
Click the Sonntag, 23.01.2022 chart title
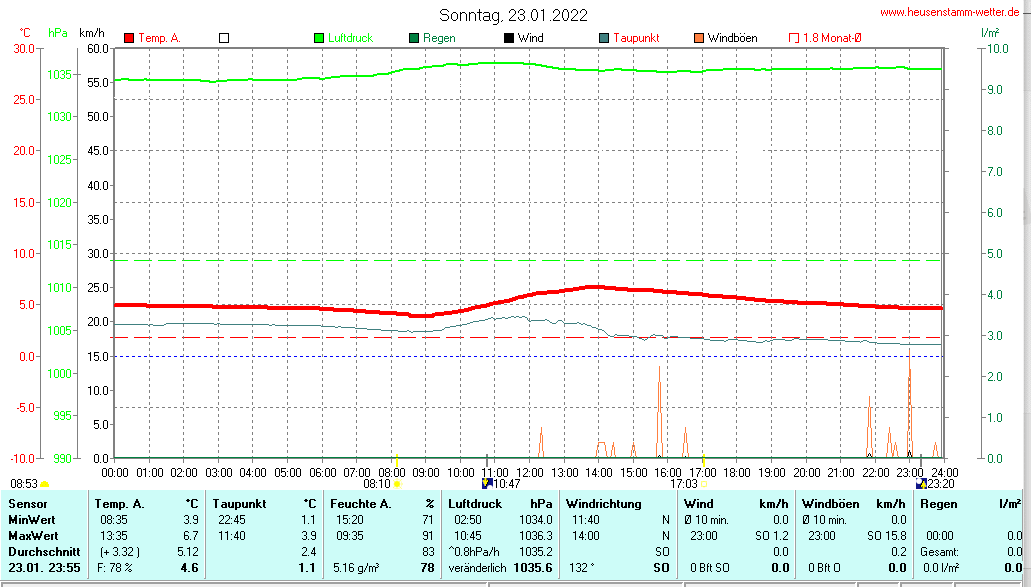pos(513,15)
